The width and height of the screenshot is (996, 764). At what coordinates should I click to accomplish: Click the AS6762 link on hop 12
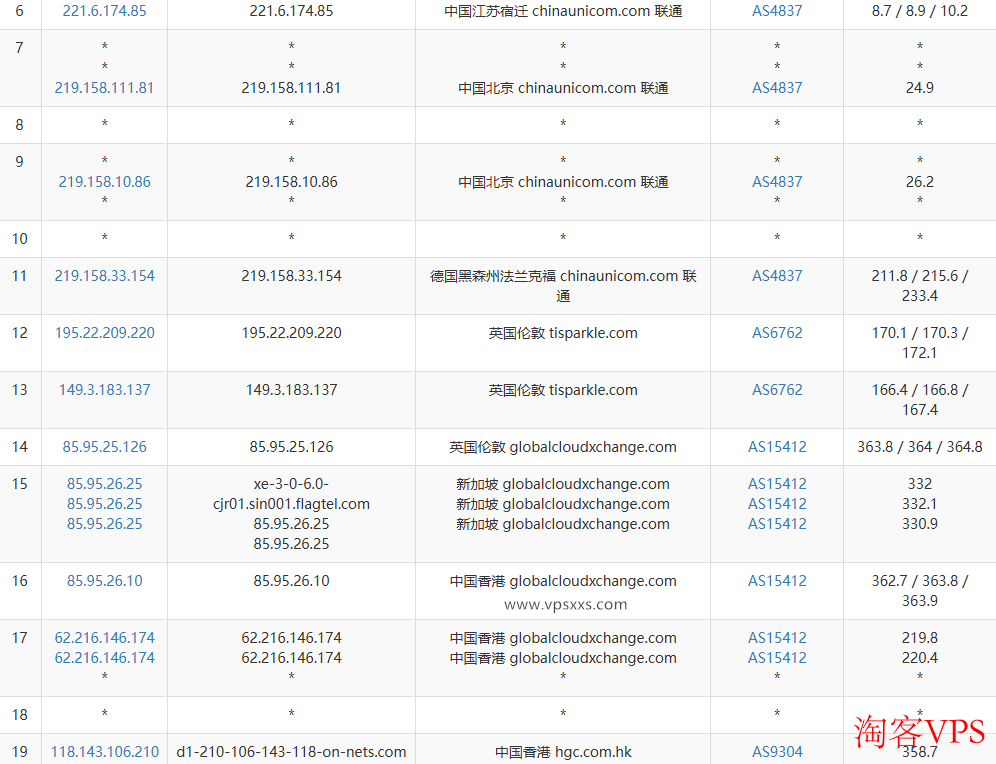click(x=777, y=332)
